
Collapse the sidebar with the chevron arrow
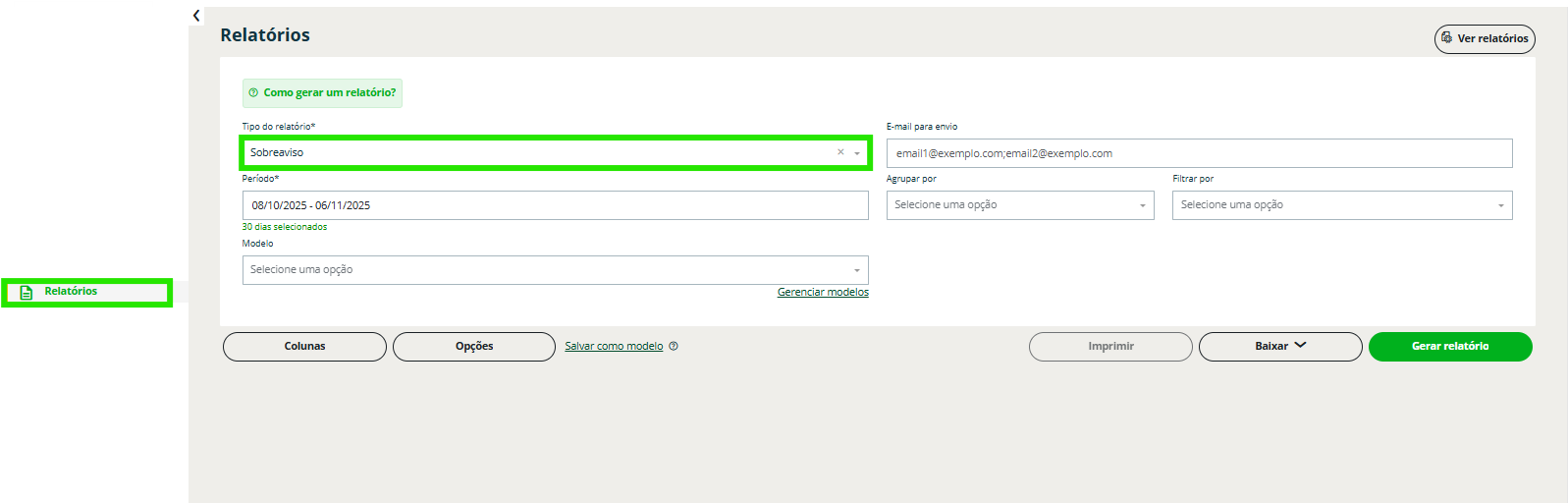pos(196,16)
